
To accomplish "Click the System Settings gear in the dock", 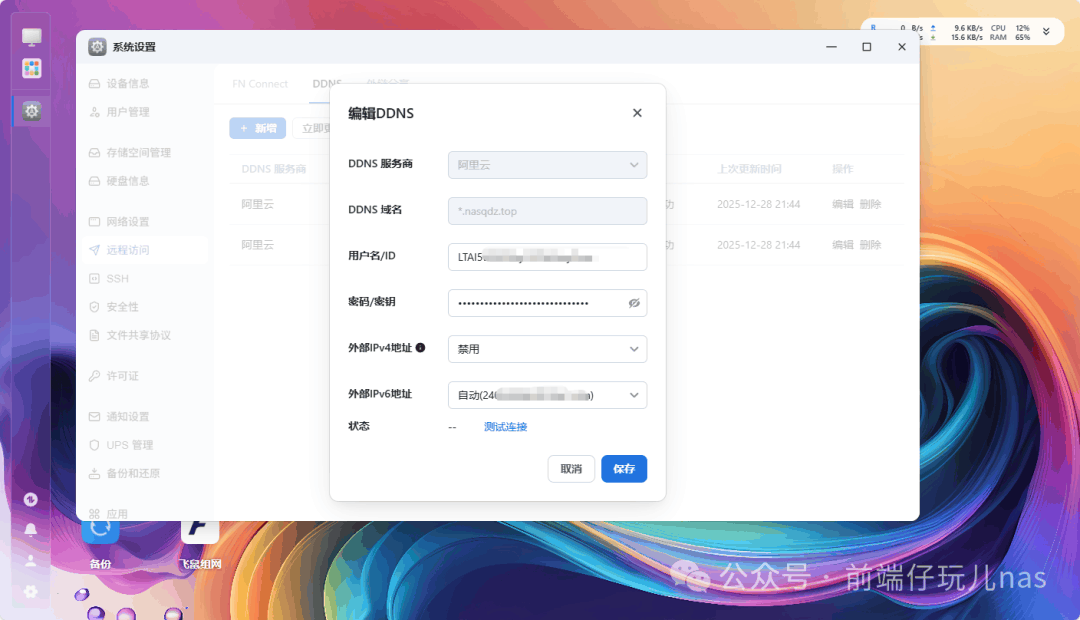I will click(x=32, y=111).
